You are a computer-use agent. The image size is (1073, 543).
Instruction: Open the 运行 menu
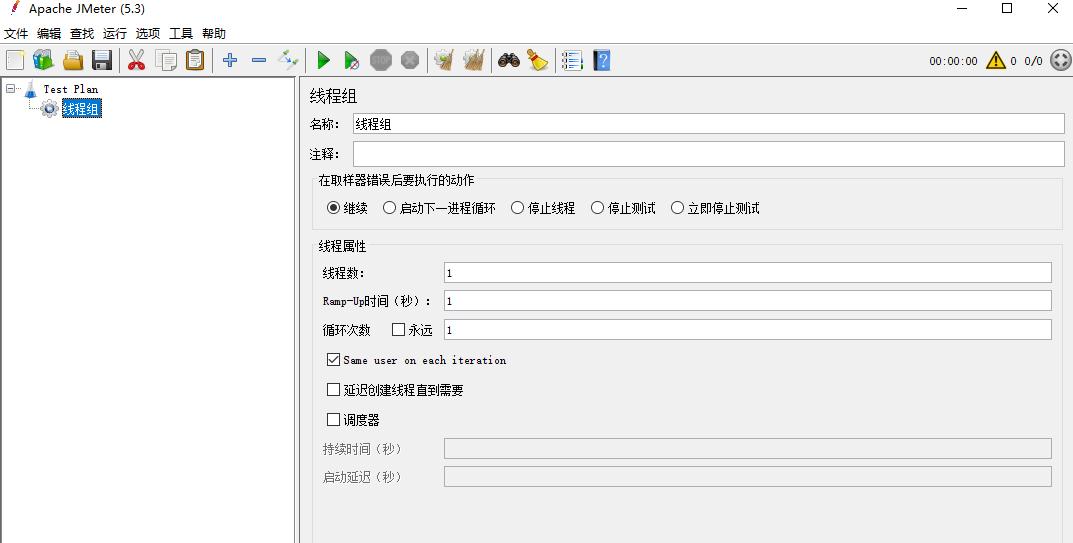[x=115, y=33]
